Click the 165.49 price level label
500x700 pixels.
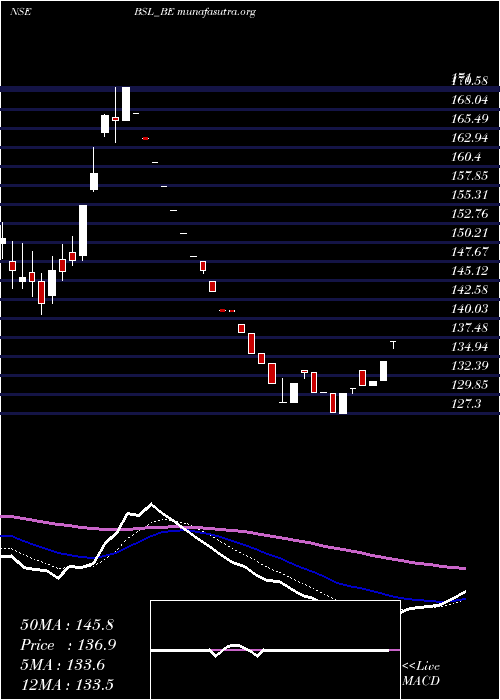(469, 119)
